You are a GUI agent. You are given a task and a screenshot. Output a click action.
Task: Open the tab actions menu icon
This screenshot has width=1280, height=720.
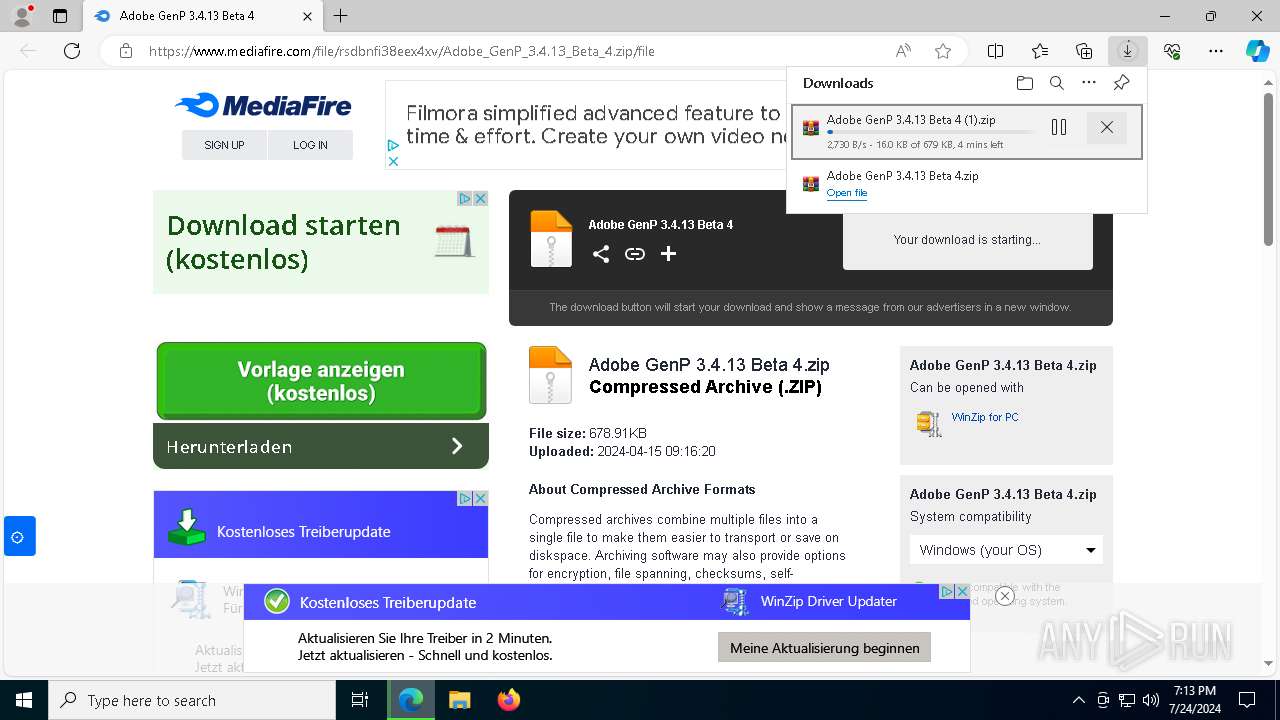pos(60,16)
